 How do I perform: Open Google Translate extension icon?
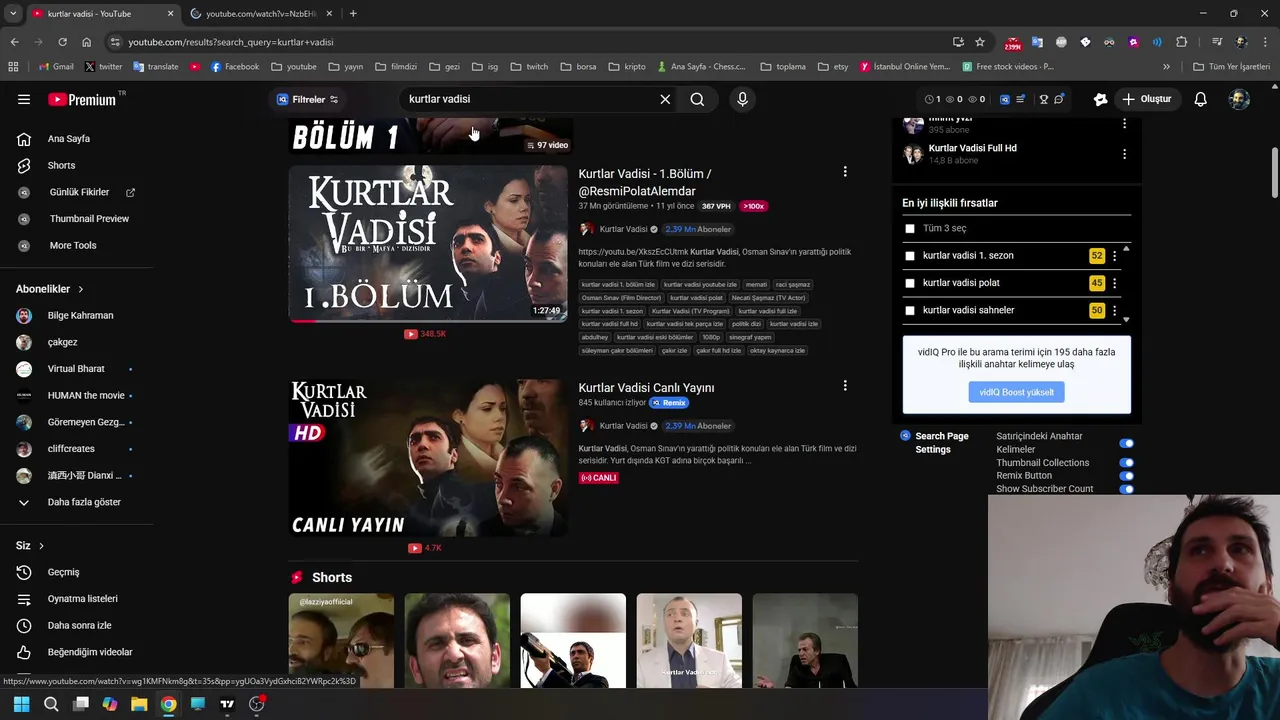click(1037, 42)
